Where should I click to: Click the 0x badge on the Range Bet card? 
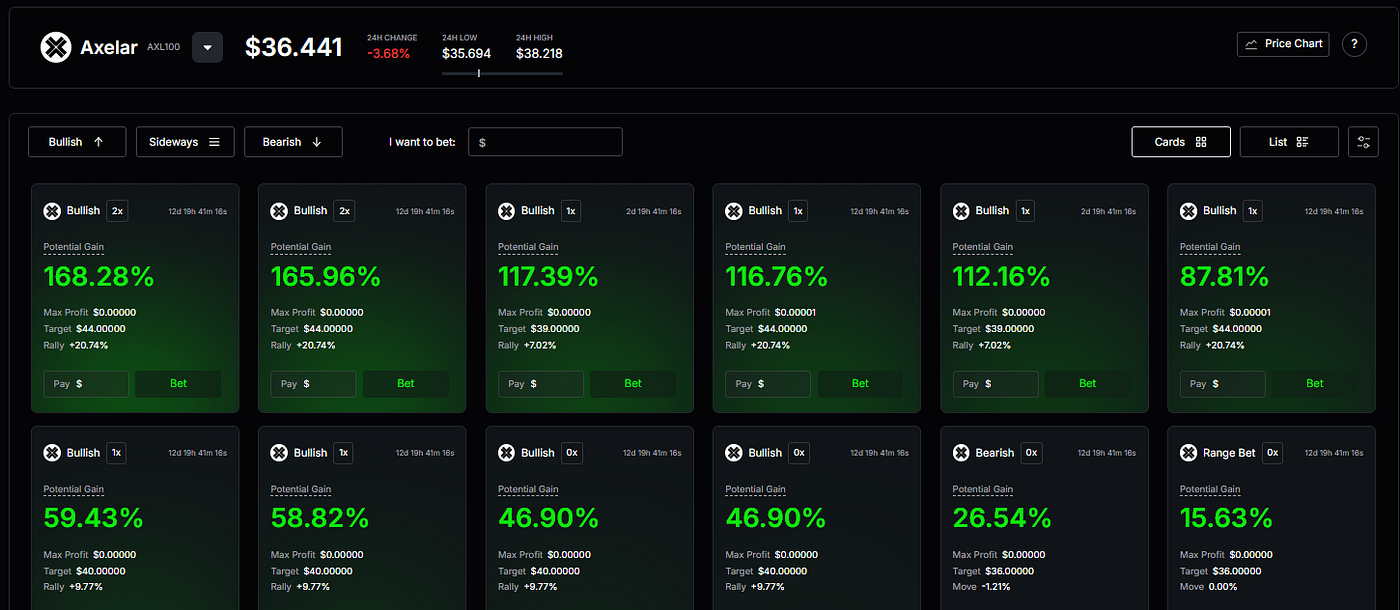tap(1272, 453)
